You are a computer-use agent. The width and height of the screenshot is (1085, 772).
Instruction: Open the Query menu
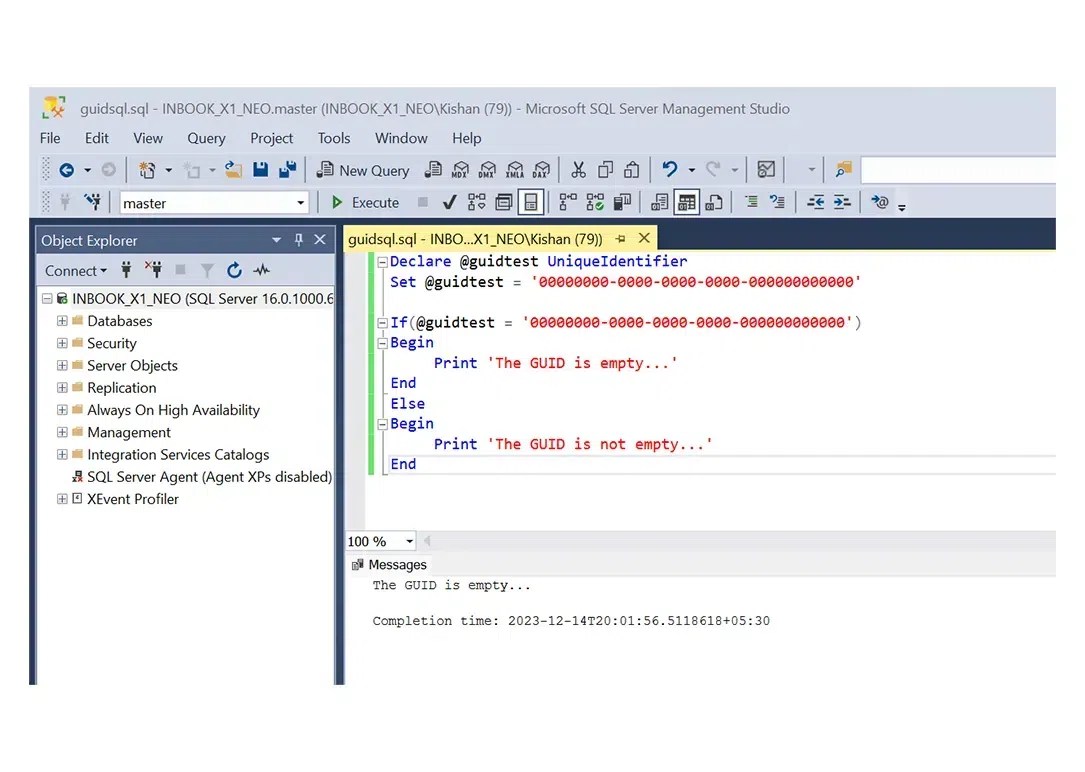206,138
